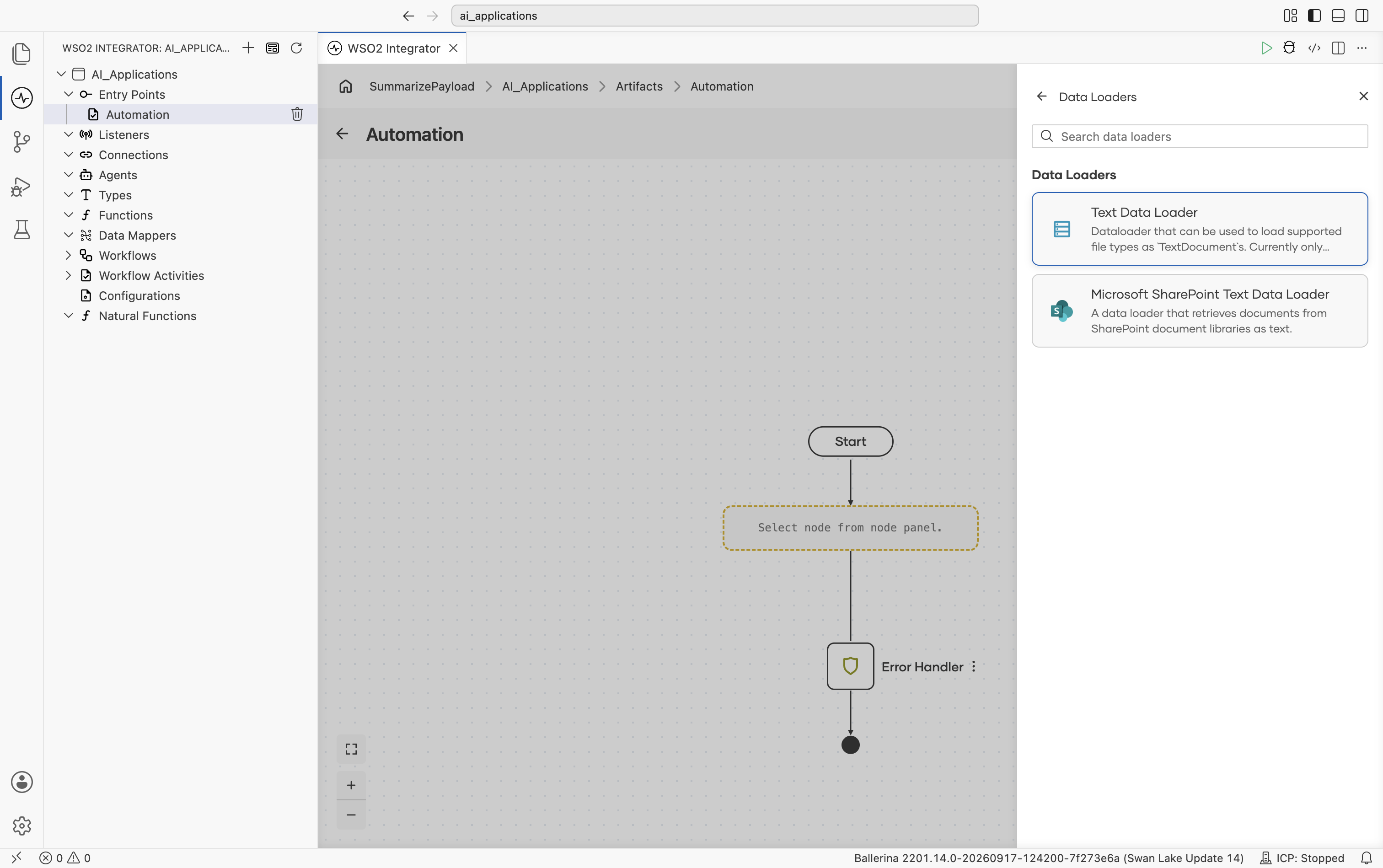The width and height of the screenshot is (1383, 868).
Task: Collapse the Entry Points section
Action: (x=68, y=94)
